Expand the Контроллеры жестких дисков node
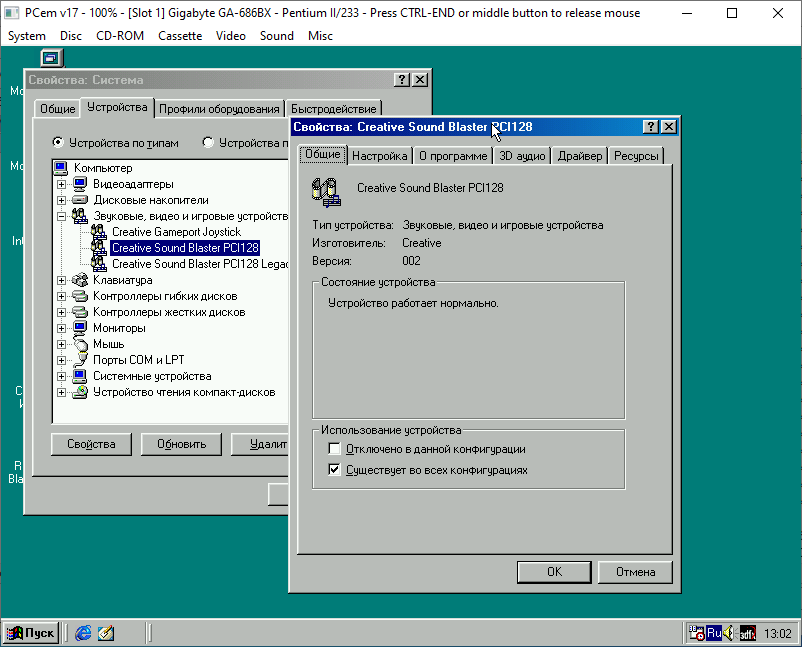This screenshot has height=647, width=802. 61,313
